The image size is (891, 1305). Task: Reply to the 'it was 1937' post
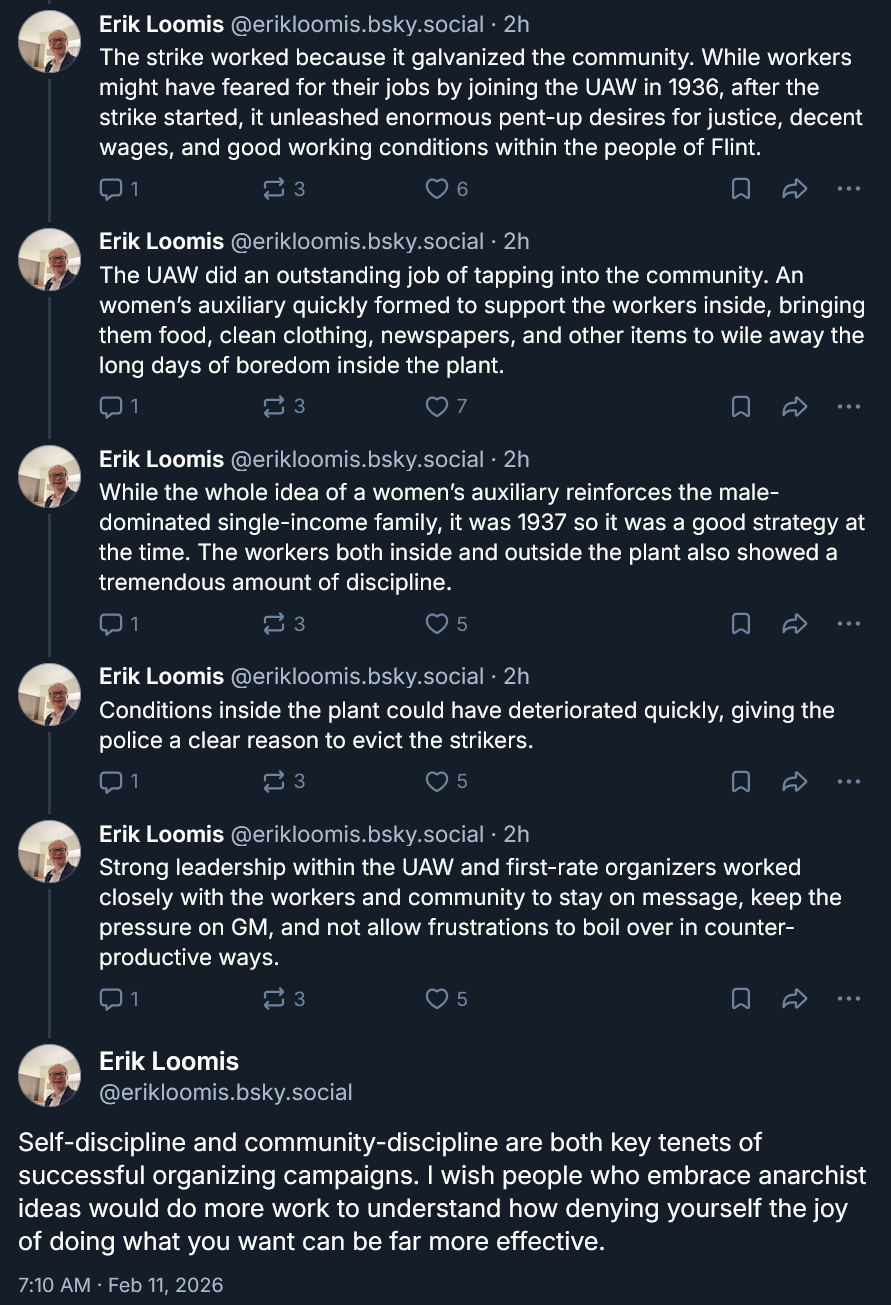point(119,624)
